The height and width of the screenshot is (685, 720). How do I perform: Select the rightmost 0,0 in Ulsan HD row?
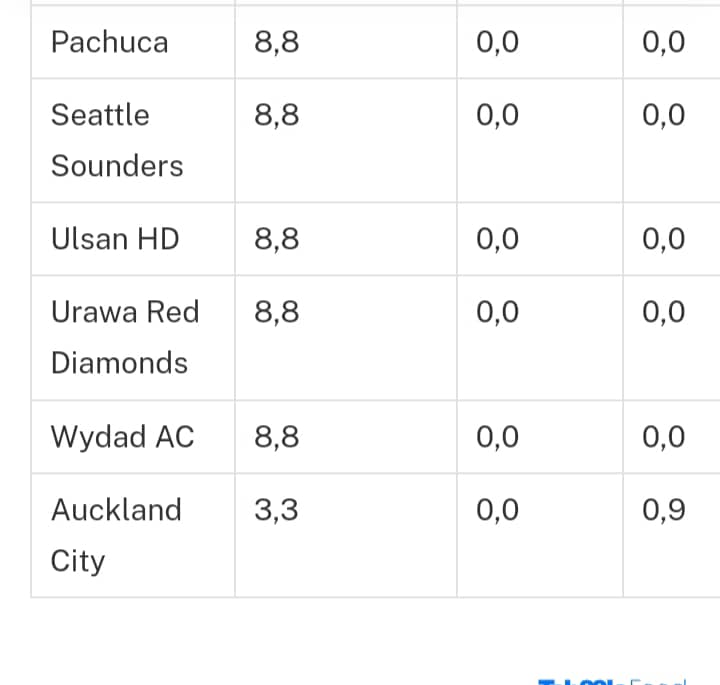click(x=664, y=239)
